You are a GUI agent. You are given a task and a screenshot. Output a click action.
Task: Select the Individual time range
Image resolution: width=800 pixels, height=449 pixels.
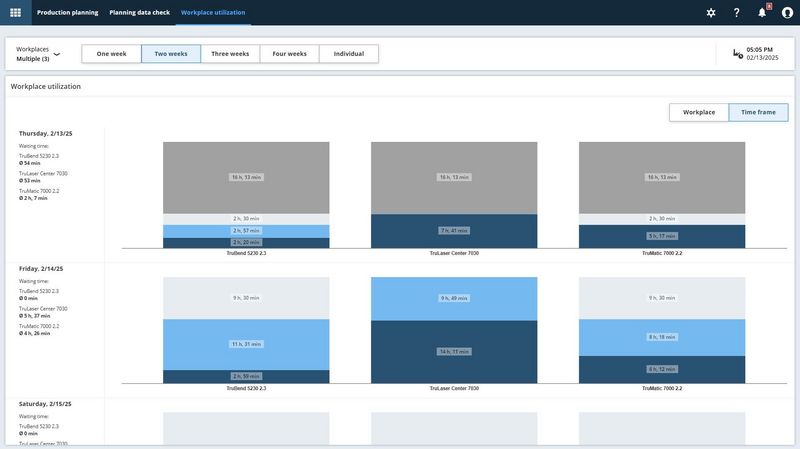point(349,54)
